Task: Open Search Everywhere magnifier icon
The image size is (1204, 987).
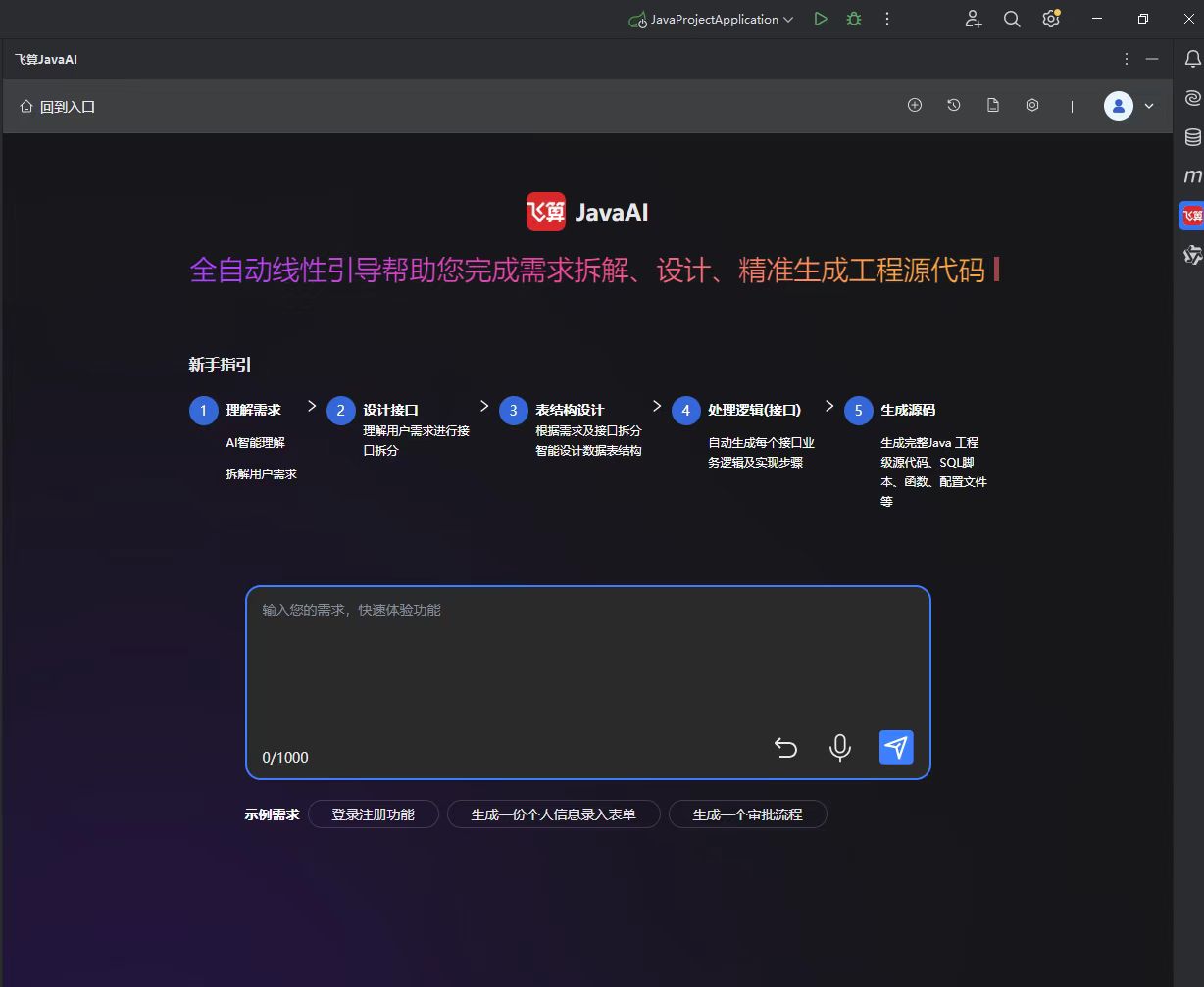Action: 1012,19
